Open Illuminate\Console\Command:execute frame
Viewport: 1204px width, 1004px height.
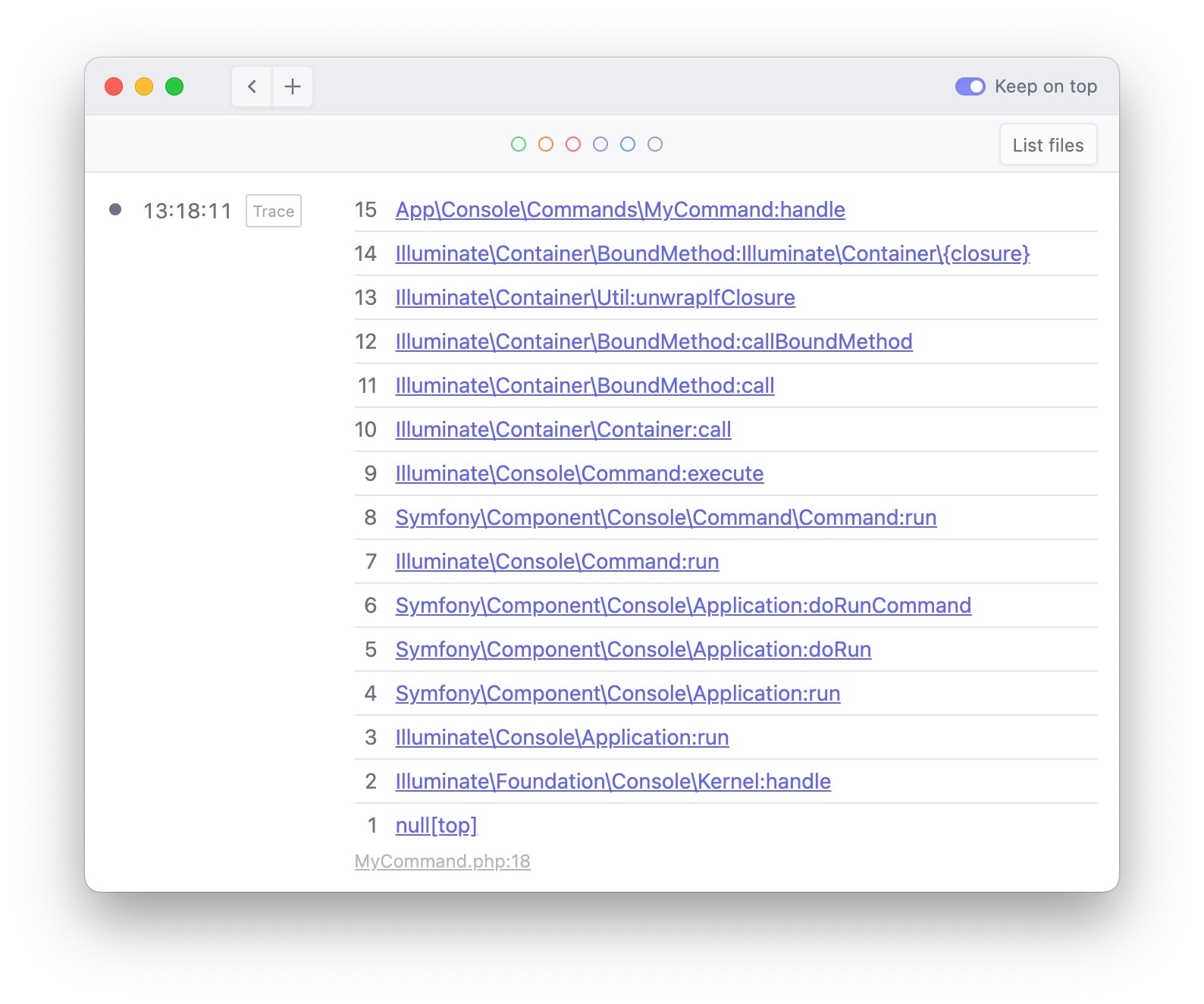tap(580, 473)
